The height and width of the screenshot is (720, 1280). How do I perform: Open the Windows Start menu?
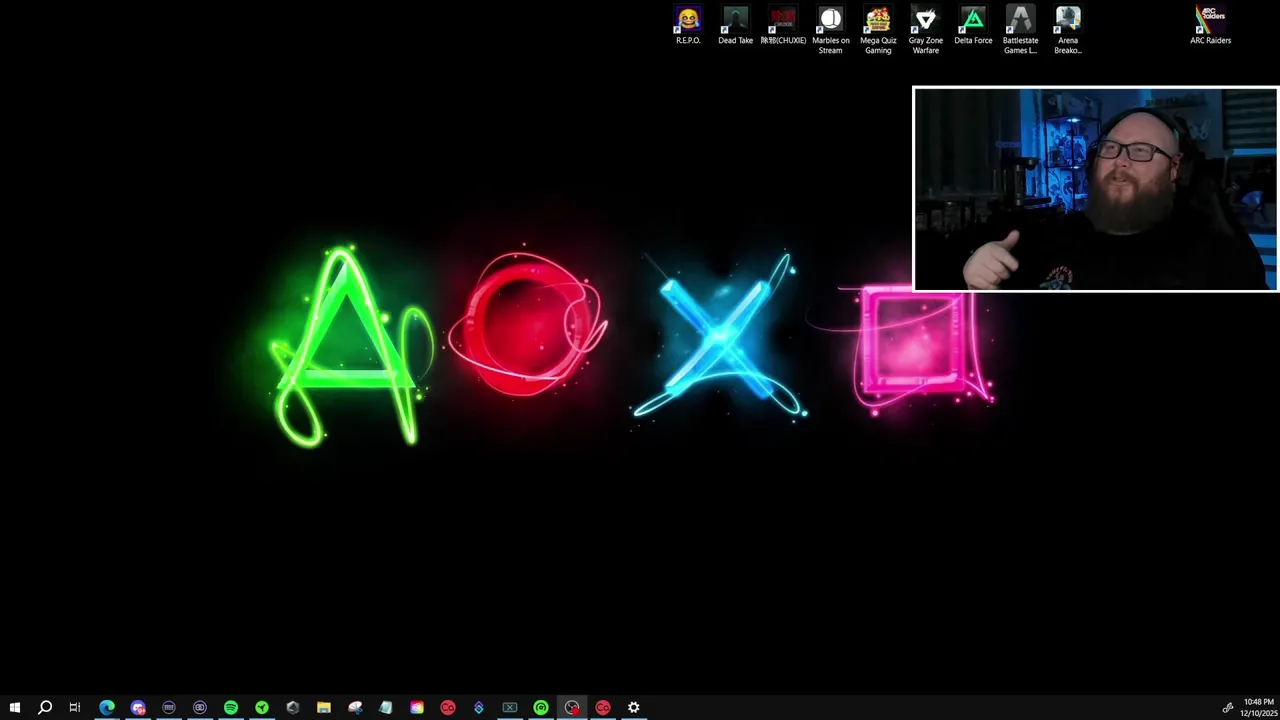tap(15, 707)
